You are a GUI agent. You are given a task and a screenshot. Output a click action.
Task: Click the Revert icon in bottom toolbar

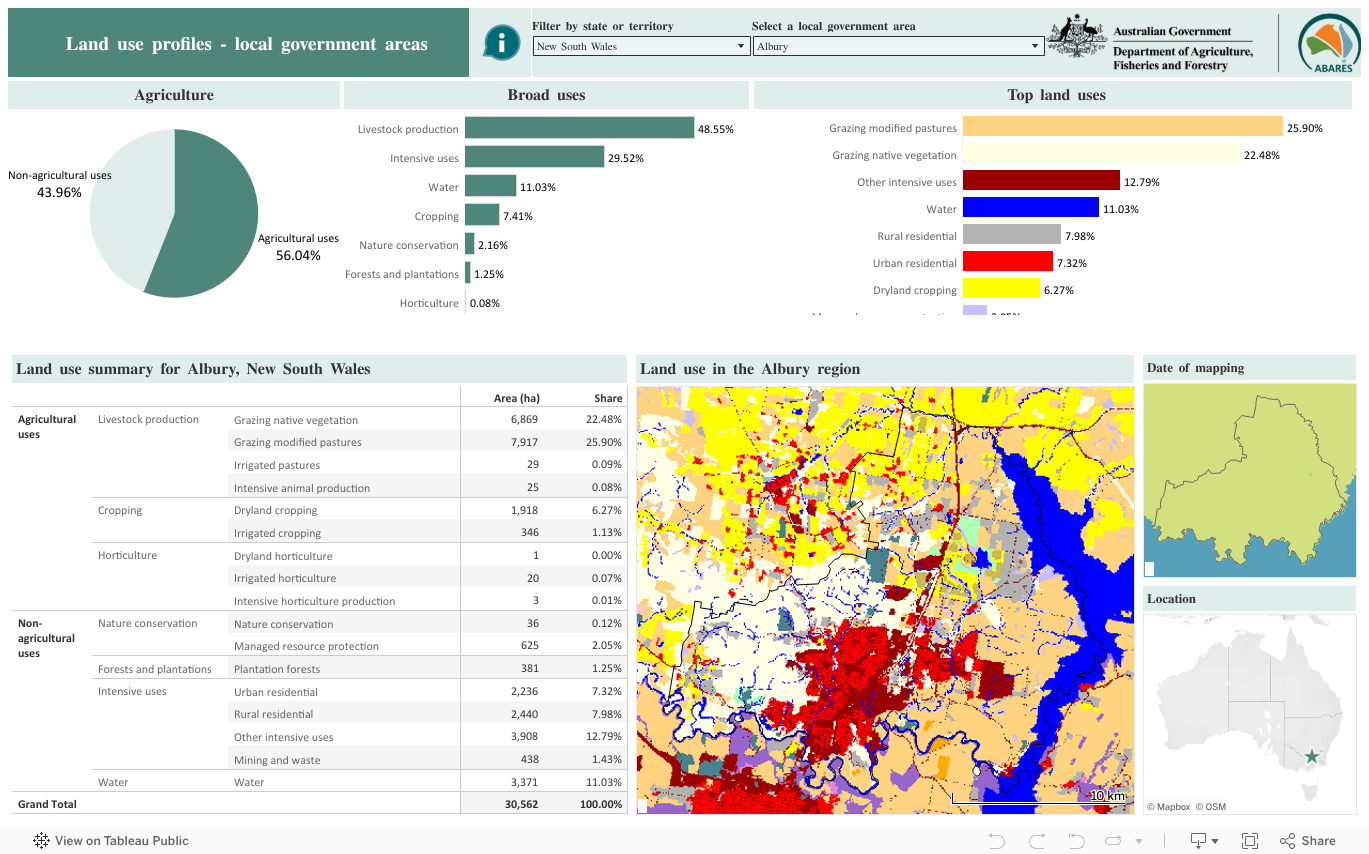point(1076,841)
